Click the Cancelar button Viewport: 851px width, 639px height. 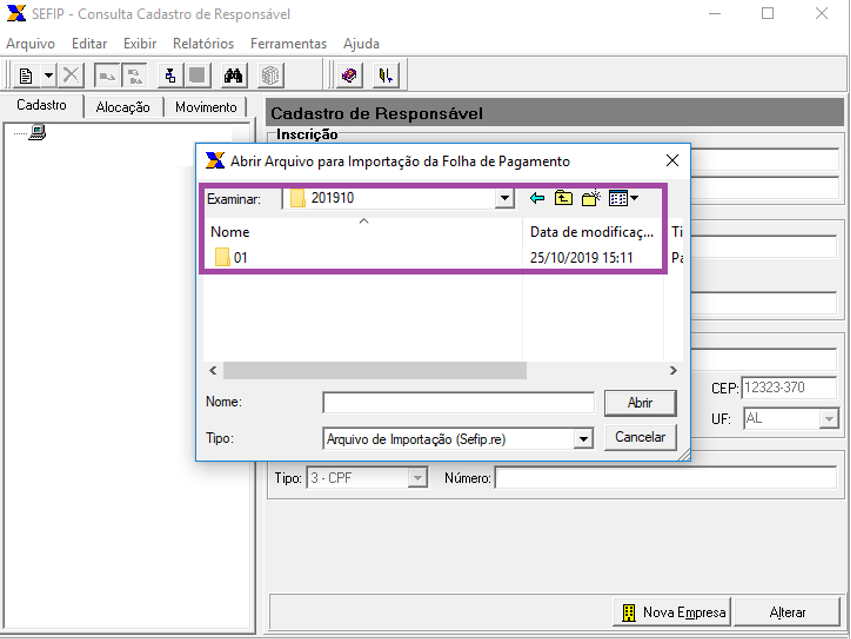coord(640,437)
